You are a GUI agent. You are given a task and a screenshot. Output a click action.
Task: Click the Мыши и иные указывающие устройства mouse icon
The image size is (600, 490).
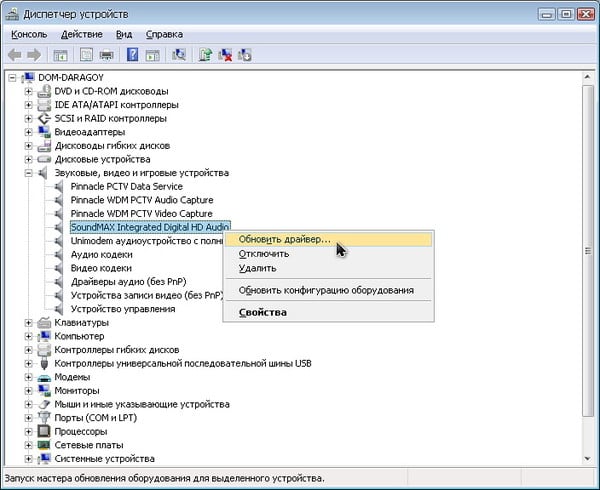(x=44, y=404)
